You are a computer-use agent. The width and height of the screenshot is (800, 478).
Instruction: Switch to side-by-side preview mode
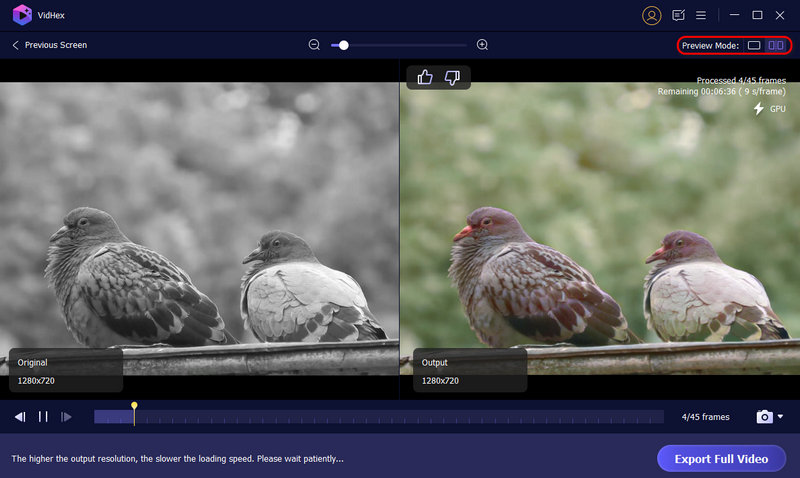click(775, 45)
